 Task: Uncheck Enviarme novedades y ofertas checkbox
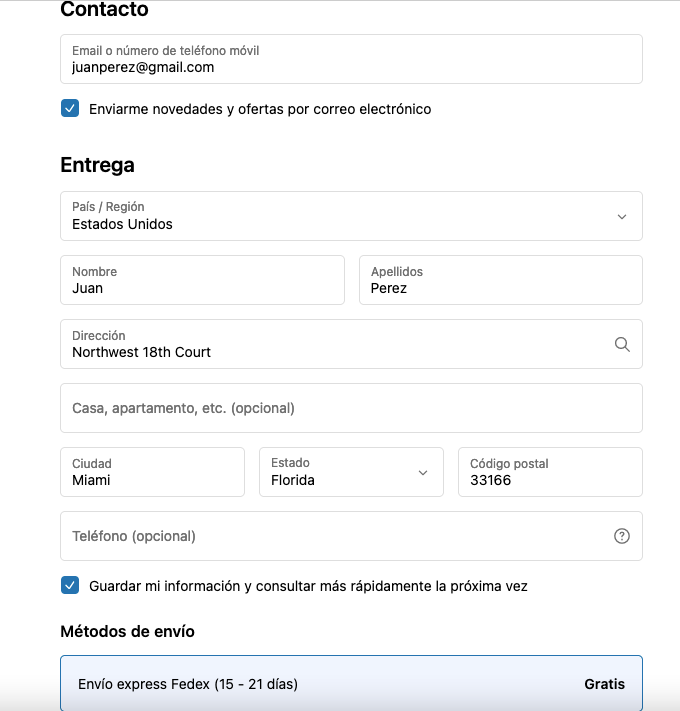(70, 108)
